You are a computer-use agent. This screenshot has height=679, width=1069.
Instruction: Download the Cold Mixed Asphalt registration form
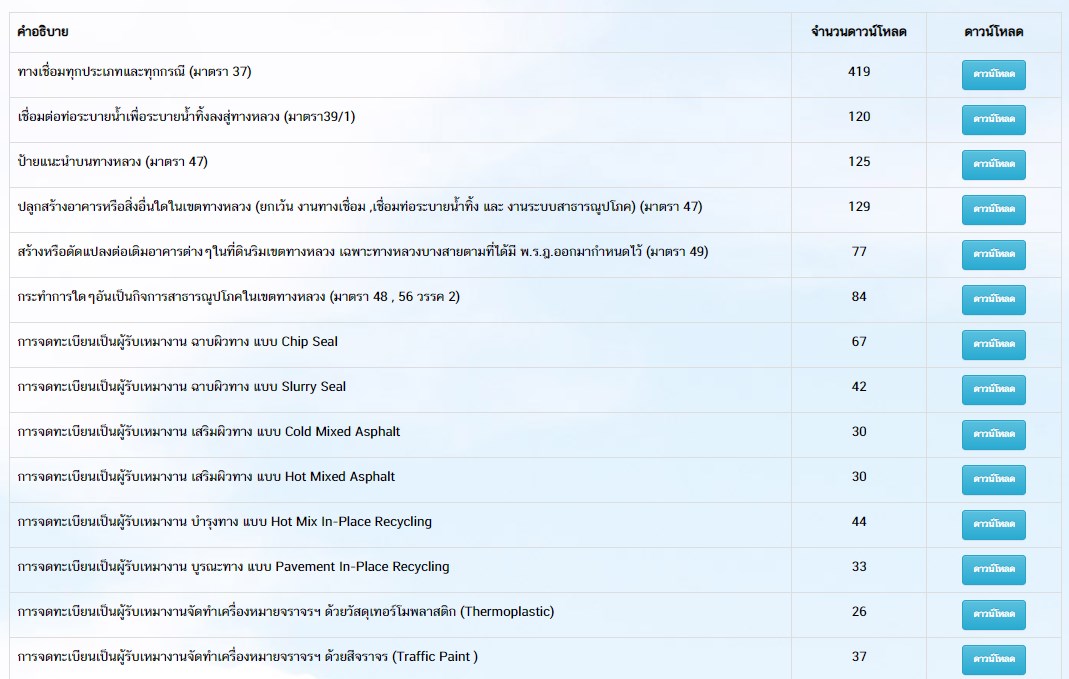coord(993,434)
